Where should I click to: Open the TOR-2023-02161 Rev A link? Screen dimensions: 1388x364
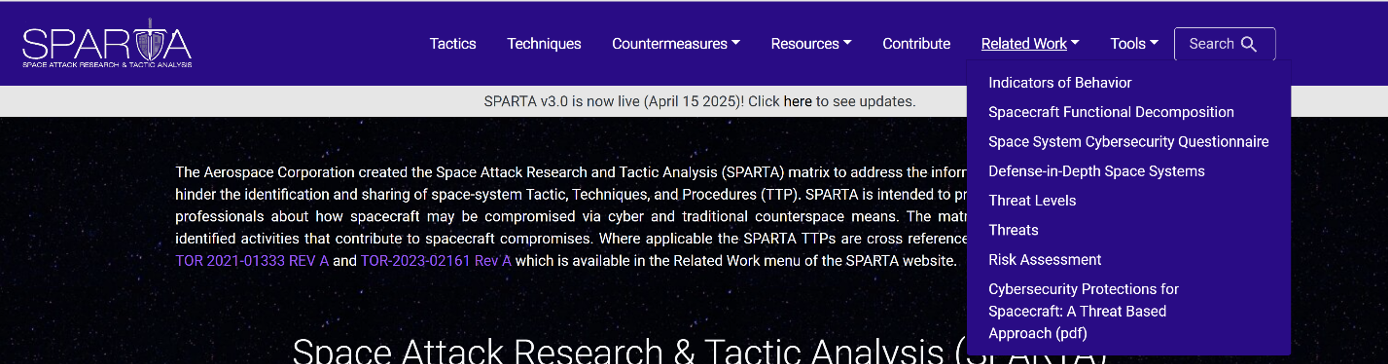pos(436,261)
